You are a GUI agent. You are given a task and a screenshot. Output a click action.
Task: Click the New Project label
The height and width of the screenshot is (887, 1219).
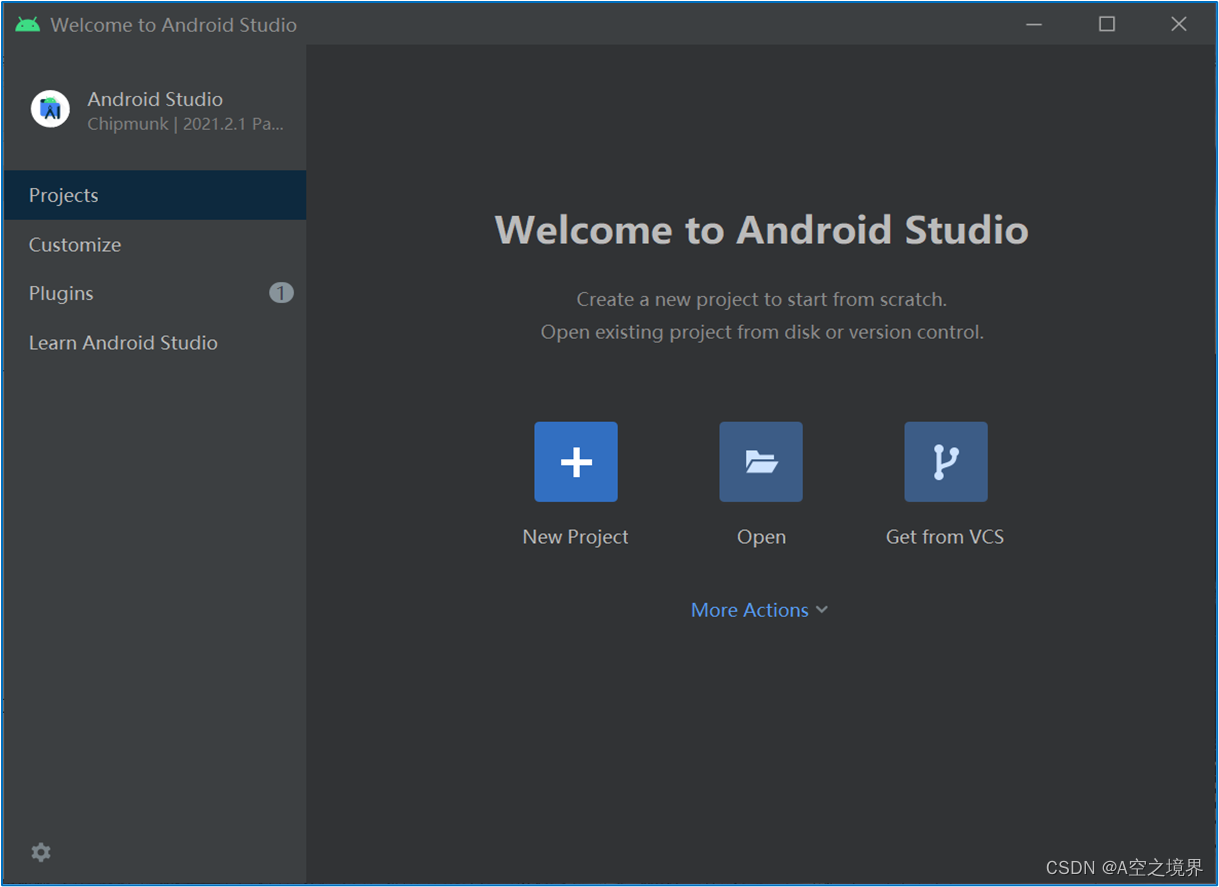(575, 537)
